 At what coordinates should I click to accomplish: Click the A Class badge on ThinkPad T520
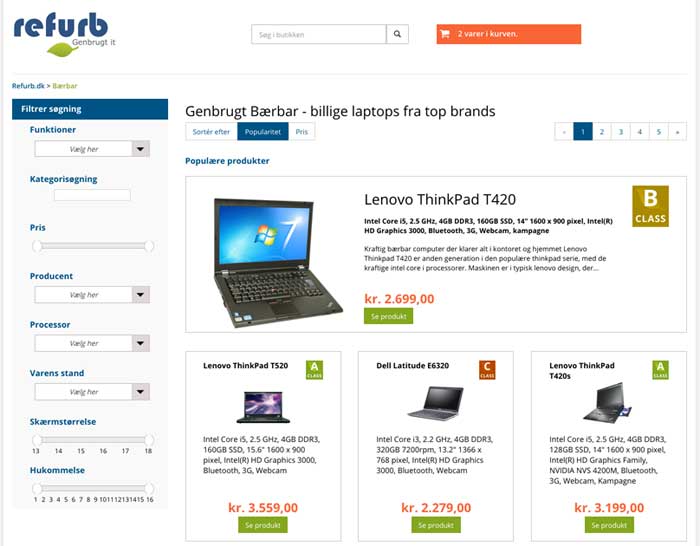click(314, 370)
